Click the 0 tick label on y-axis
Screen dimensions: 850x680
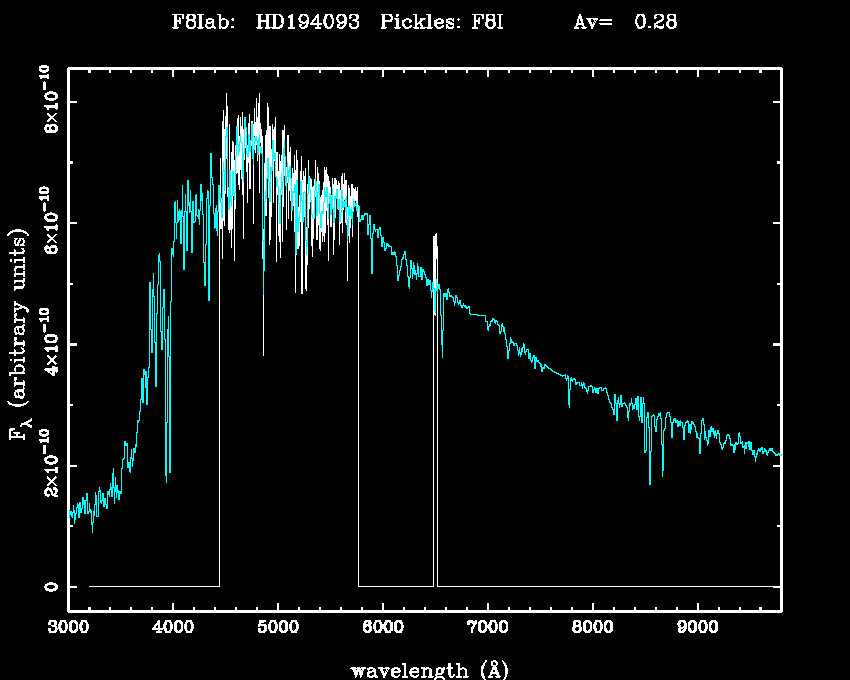50,586
